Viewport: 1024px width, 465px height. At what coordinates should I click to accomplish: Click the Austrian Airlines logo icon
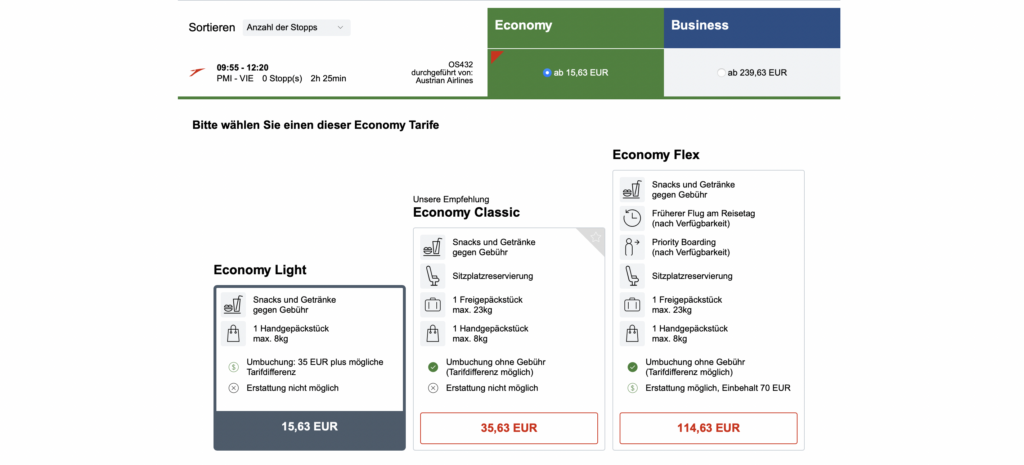tap(196, 72)
